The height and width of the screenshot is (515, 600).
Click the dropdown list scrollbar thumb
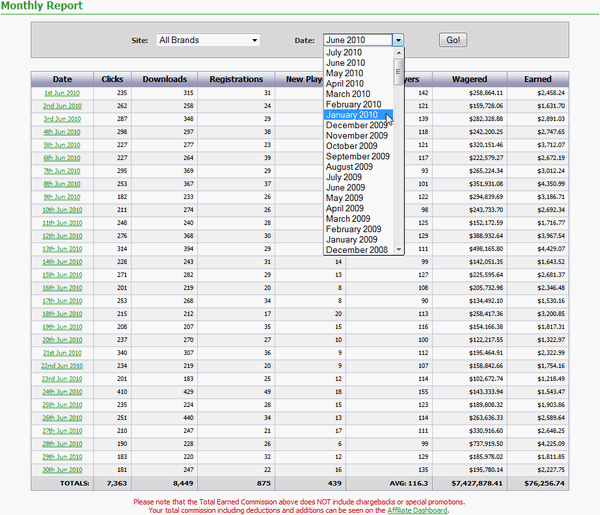398,72
